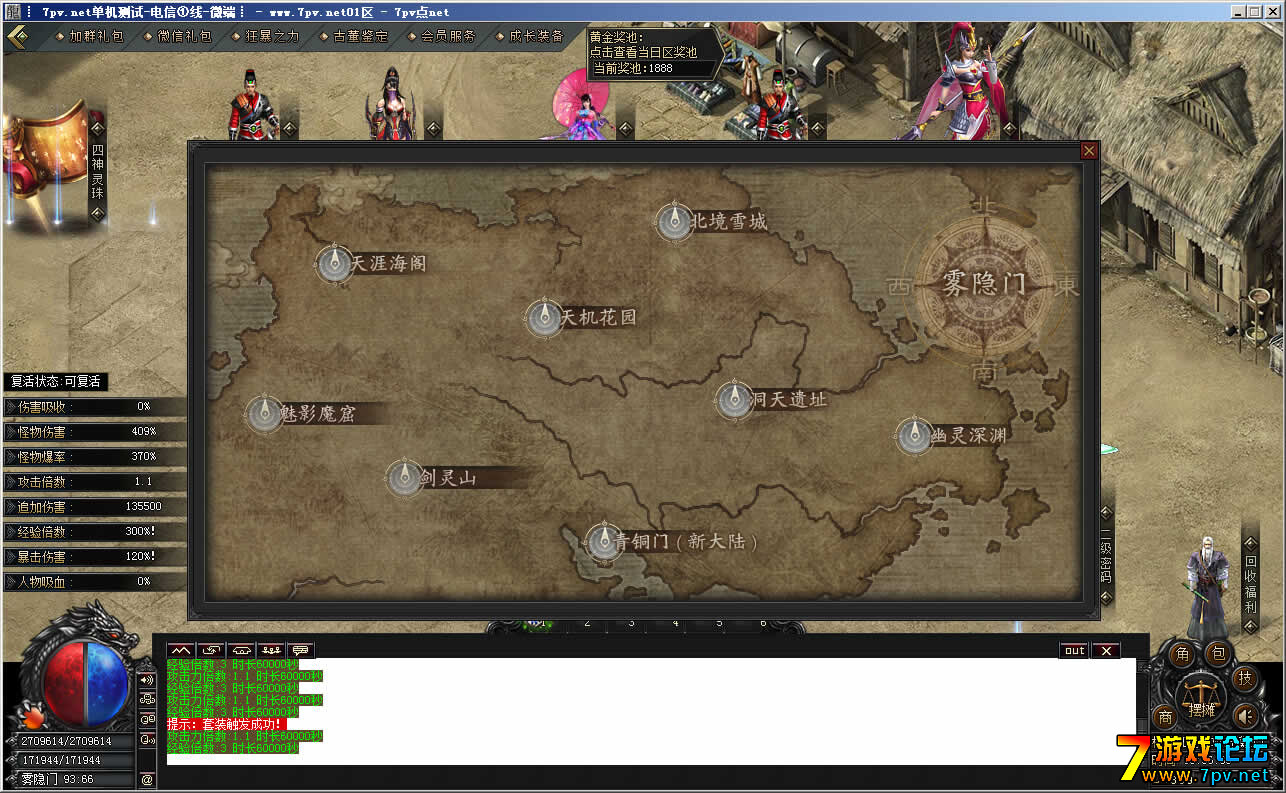Viewport: 1286px width, 793px height.
Task: Travel to 青铜门(新大陆) on the map
Action: 672,541
